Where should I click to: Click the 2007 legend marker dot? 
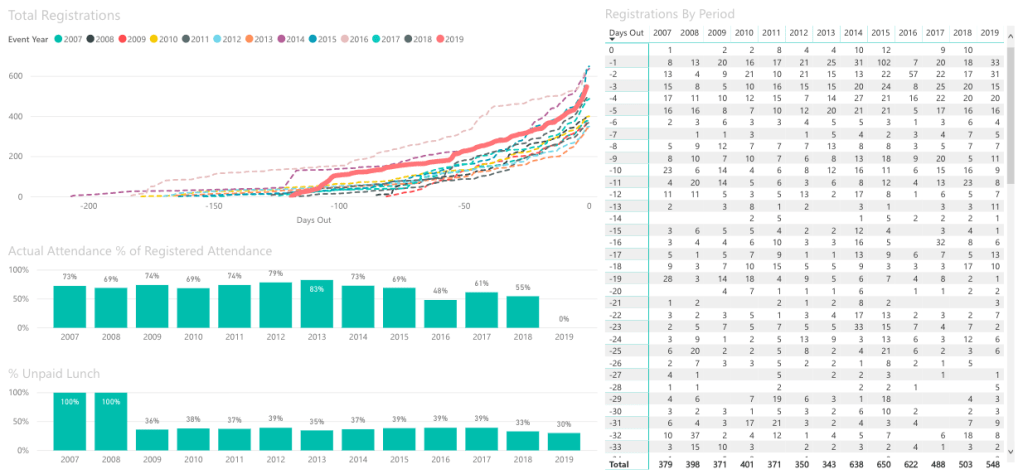click(60, 39)
